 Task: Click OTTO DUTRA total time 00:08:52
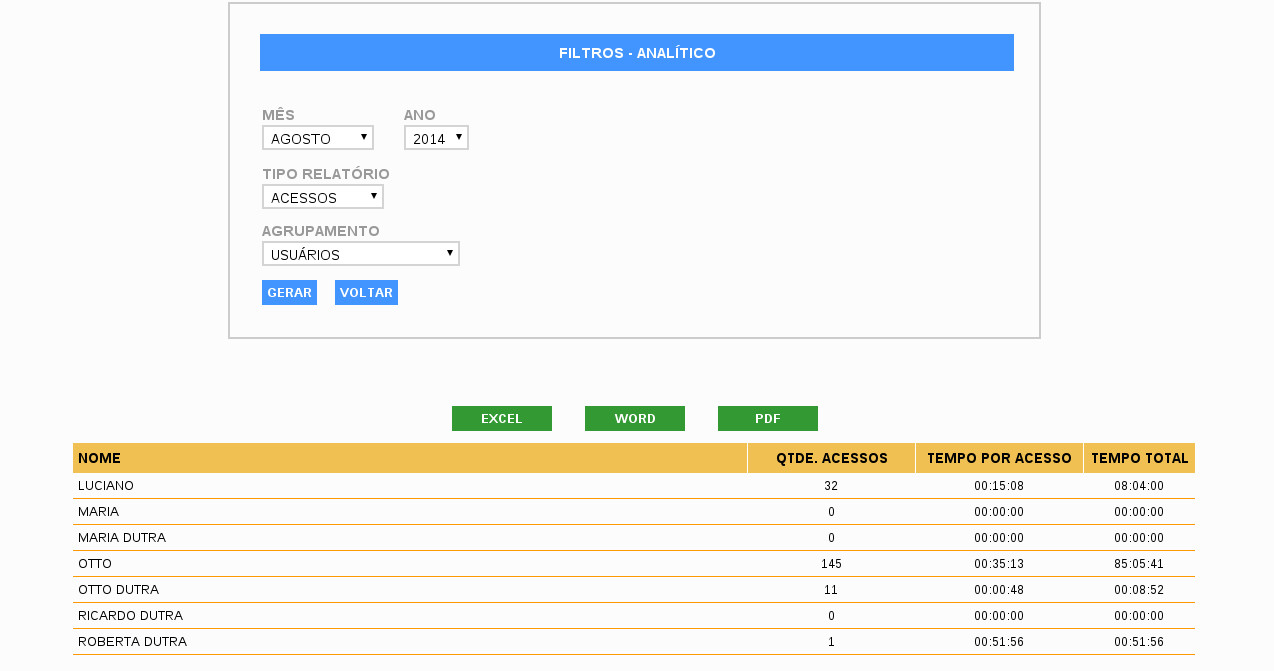1139,590
